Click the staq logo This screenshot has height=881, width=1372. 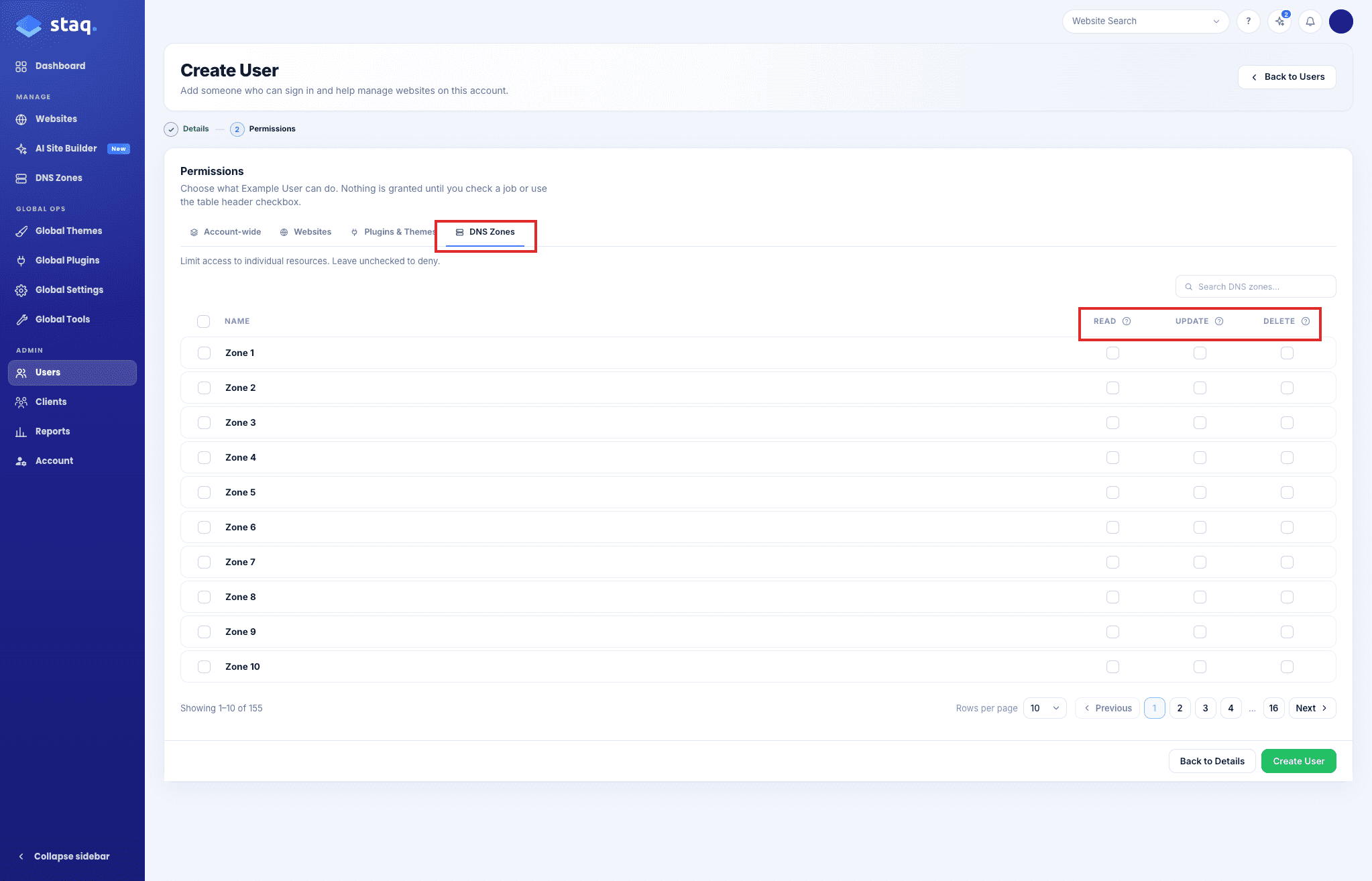point(56,25)
